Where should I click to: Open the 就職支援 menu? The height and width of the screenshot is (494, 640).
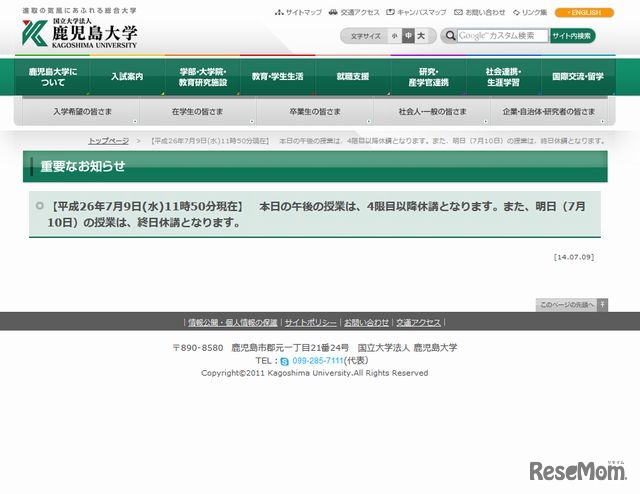point(353,77)
